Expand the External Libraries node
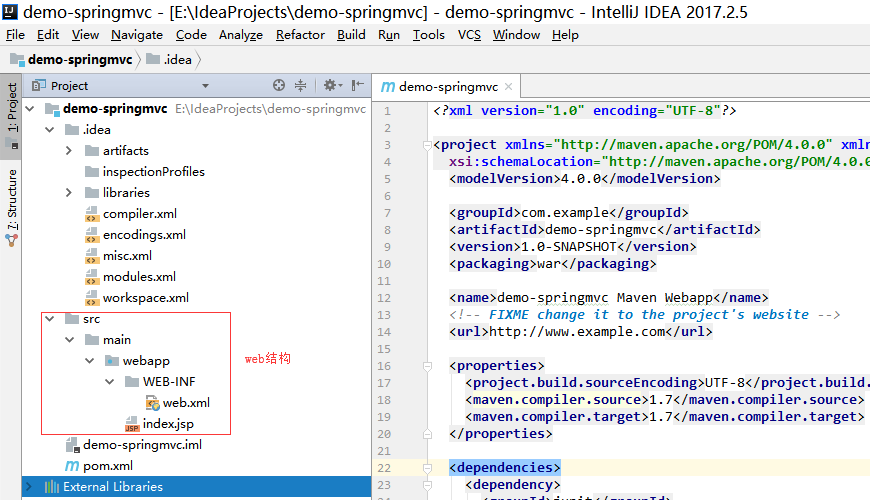 click(30, 487)
